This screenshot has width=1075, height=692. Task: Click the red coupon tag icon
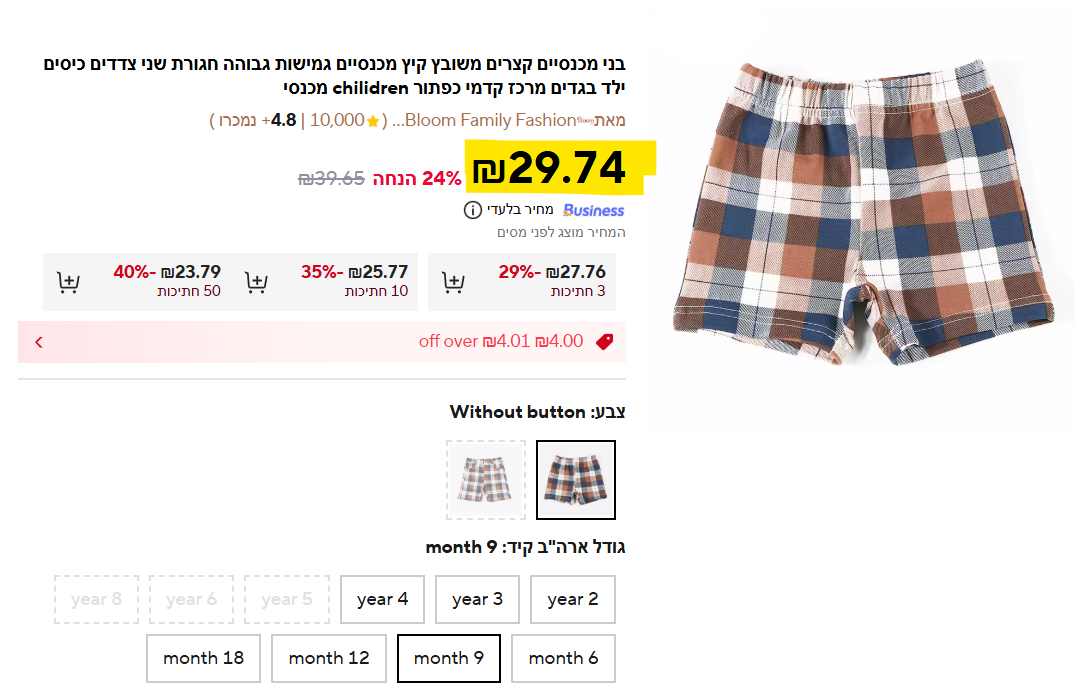pos(603,342)
